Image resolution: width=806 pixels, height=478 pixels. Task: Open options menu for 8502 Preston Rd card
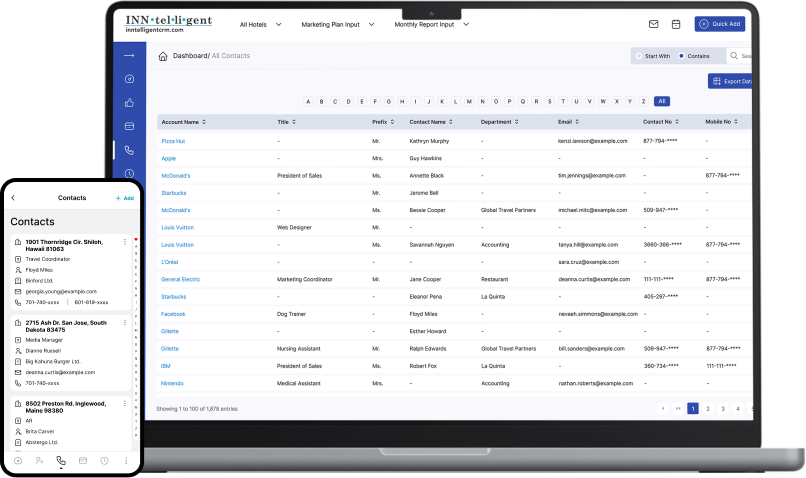[125, 403]
